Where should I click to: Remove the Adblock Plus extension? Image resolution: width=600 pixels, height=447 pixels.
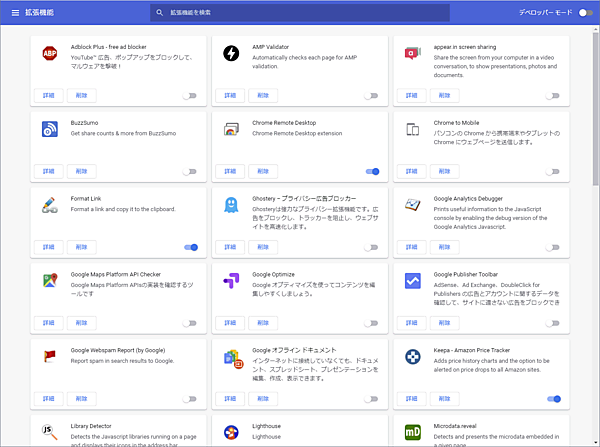coord(82,95)
